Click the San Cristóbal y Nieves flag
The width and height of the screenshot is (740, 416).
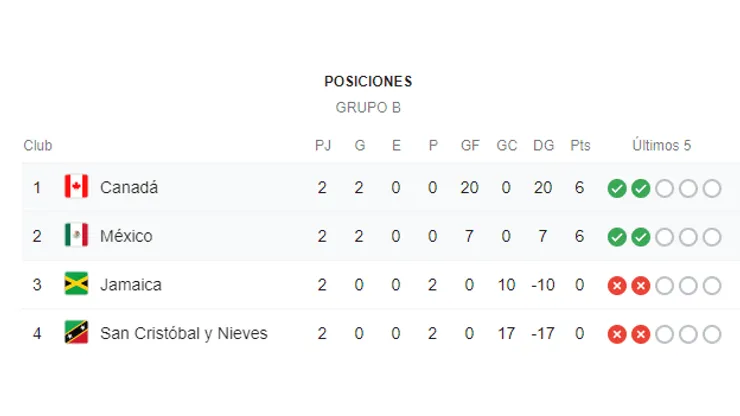[x=76, y=332]
